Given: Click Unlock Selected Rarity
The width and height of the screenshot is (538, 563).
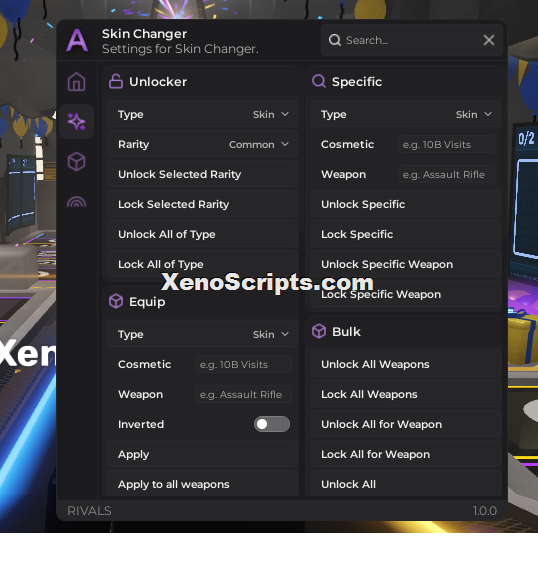Looking at the screenshot, I should (x=203, y=174).
